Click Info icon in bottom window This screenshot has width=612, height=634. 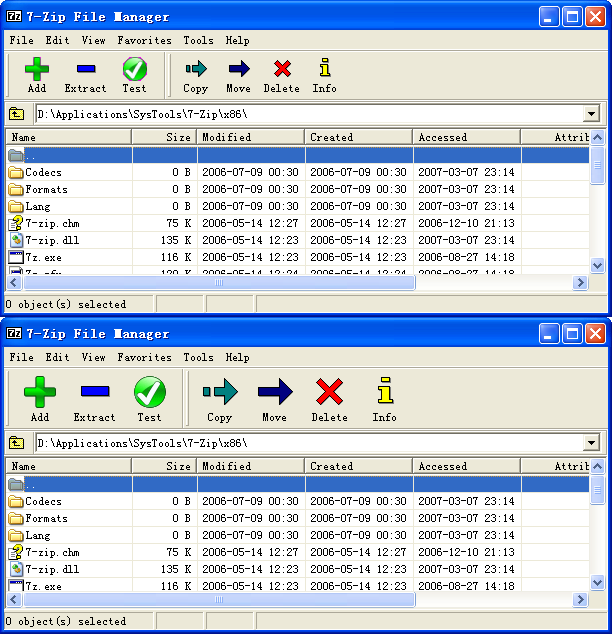click(385, 390)
